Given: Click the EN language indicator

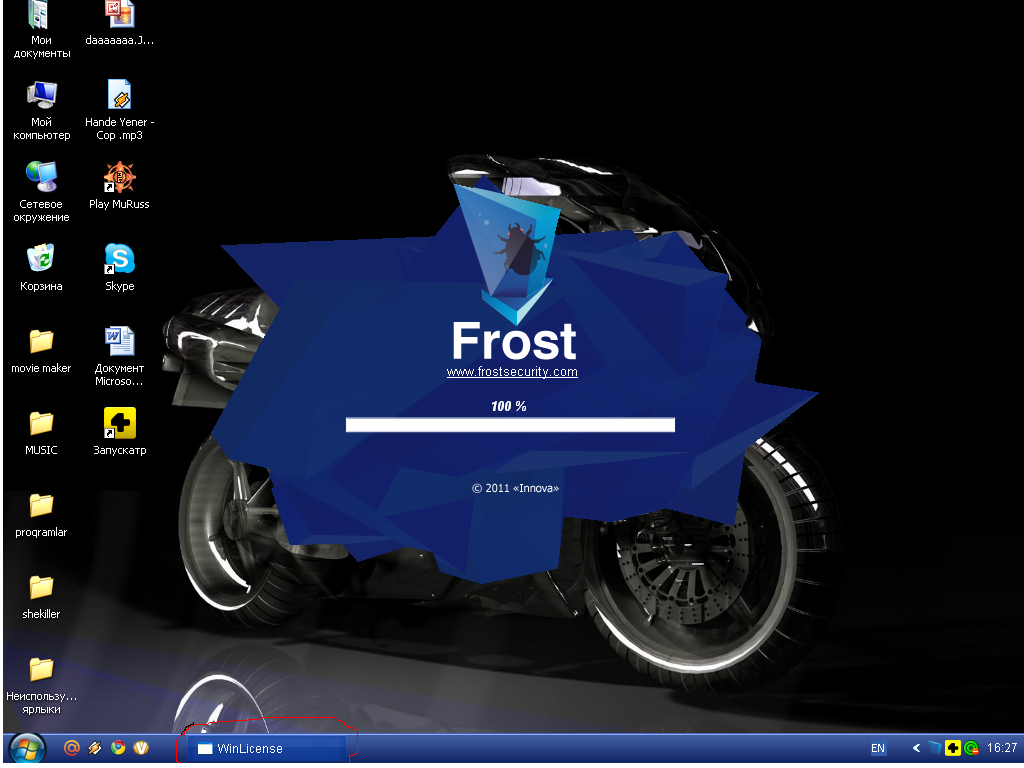Looking at the screenshot, I should point(878,748).
